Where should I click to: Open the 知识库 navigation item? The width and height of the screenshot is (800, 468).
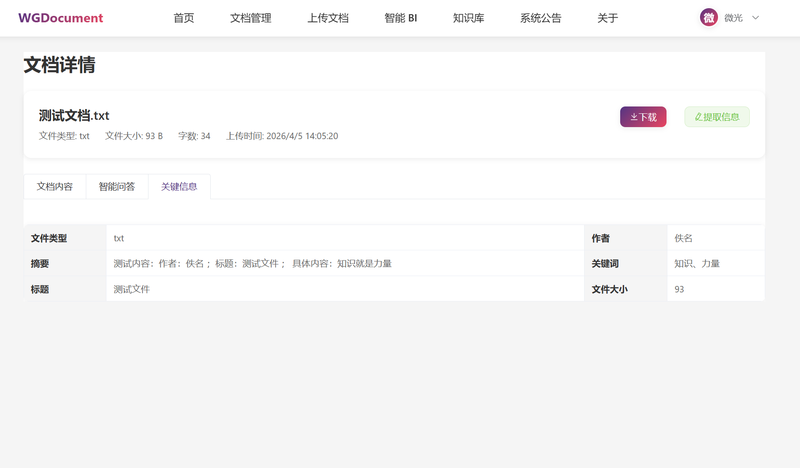[468, 18]
